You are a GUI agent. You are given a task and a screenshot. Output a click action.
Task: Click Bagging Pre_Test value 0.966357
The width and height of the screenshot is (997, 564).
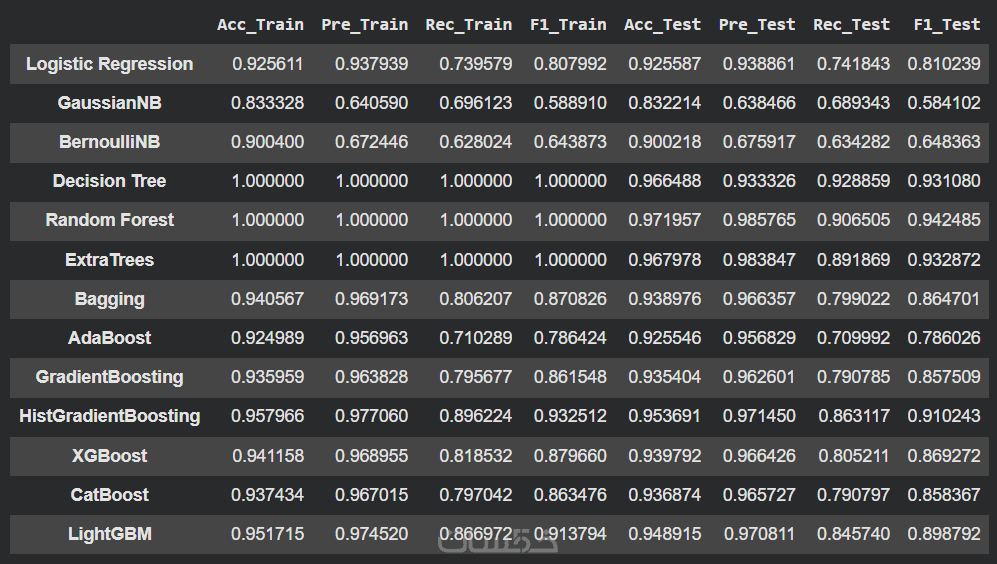tap(759, 299)
